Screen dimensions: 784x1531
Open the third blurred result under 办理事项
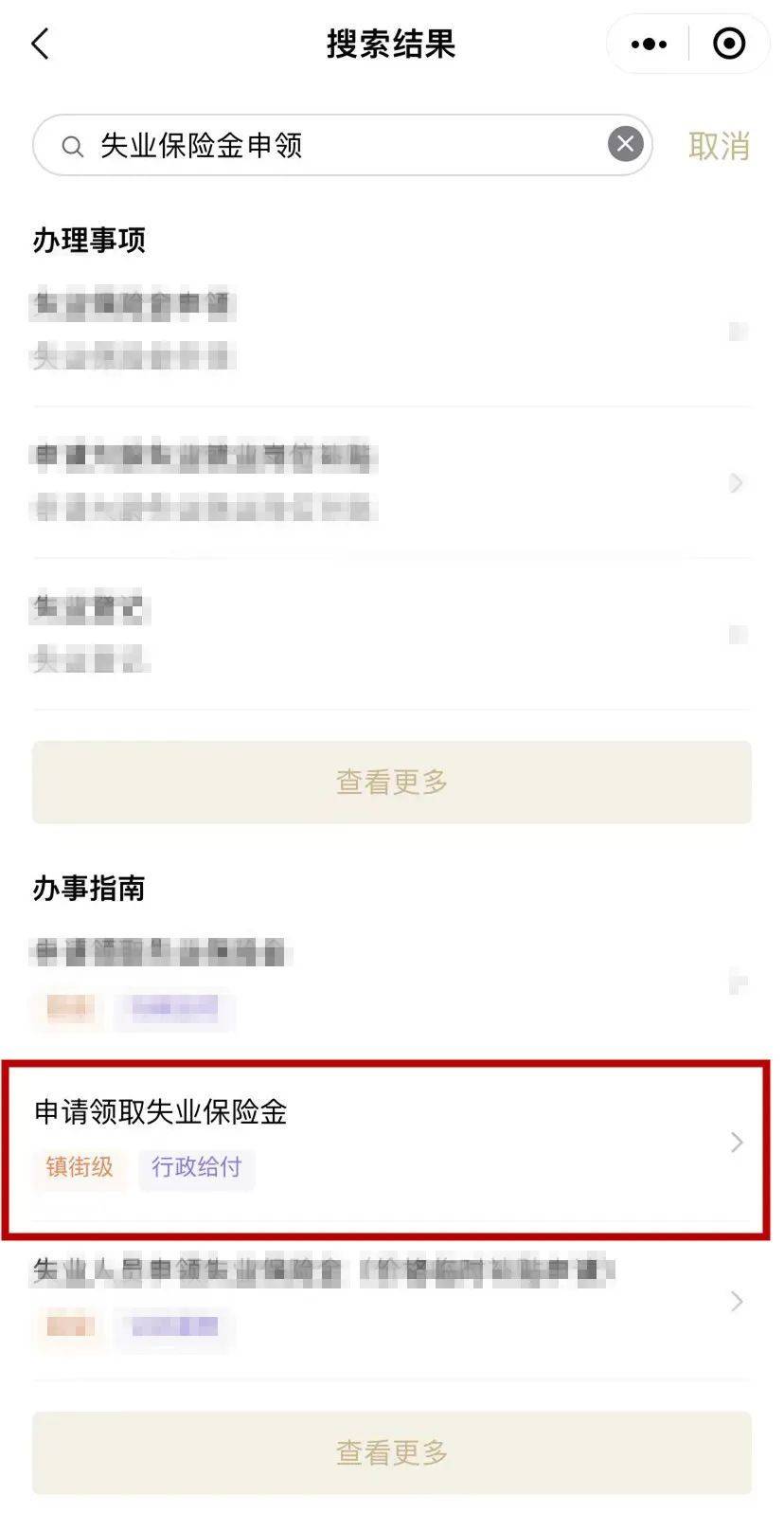tap(392, 634)
